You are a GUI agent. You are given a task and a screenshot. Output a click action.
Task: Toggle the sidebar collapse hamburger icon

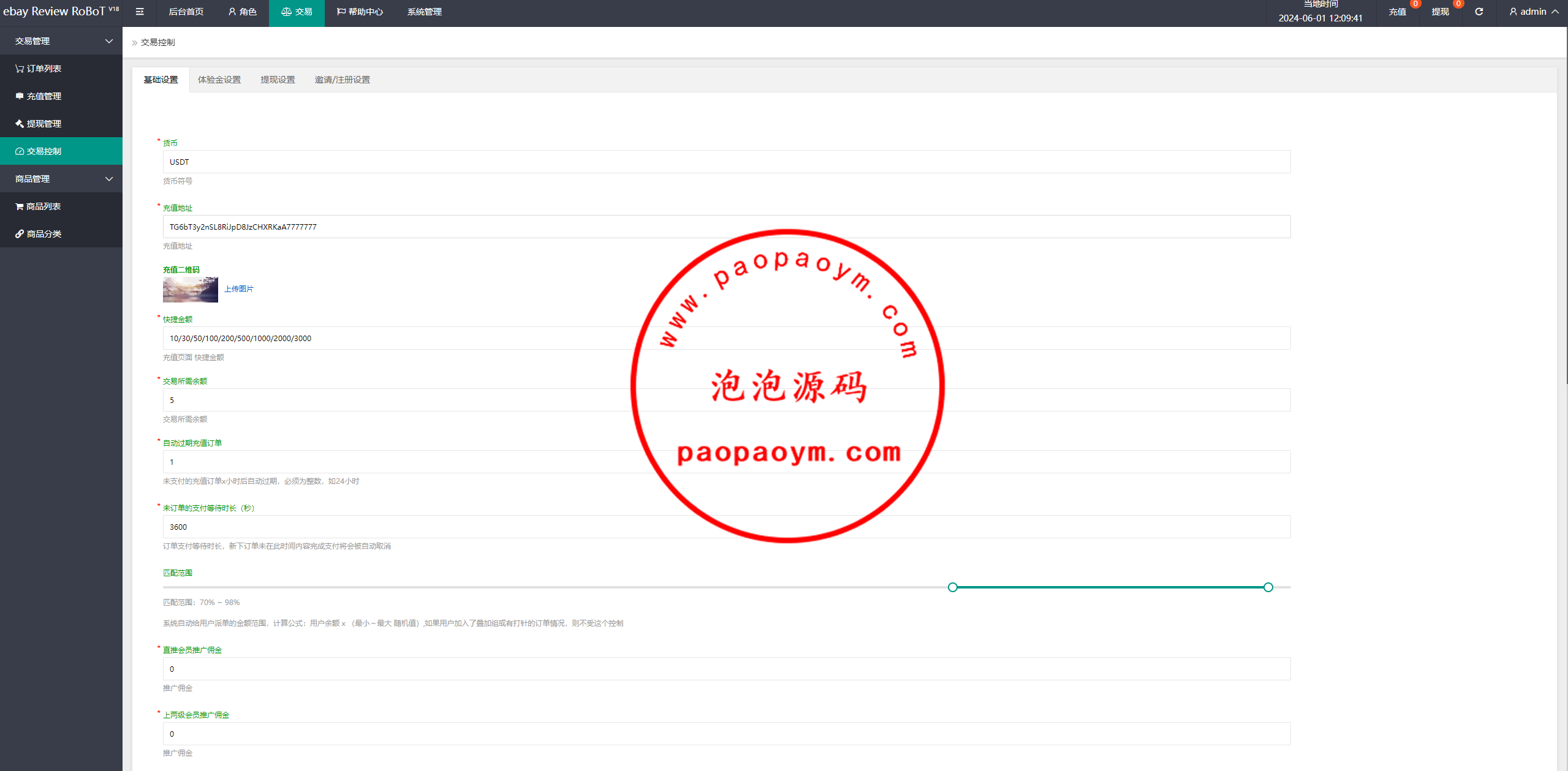(140, 12)
